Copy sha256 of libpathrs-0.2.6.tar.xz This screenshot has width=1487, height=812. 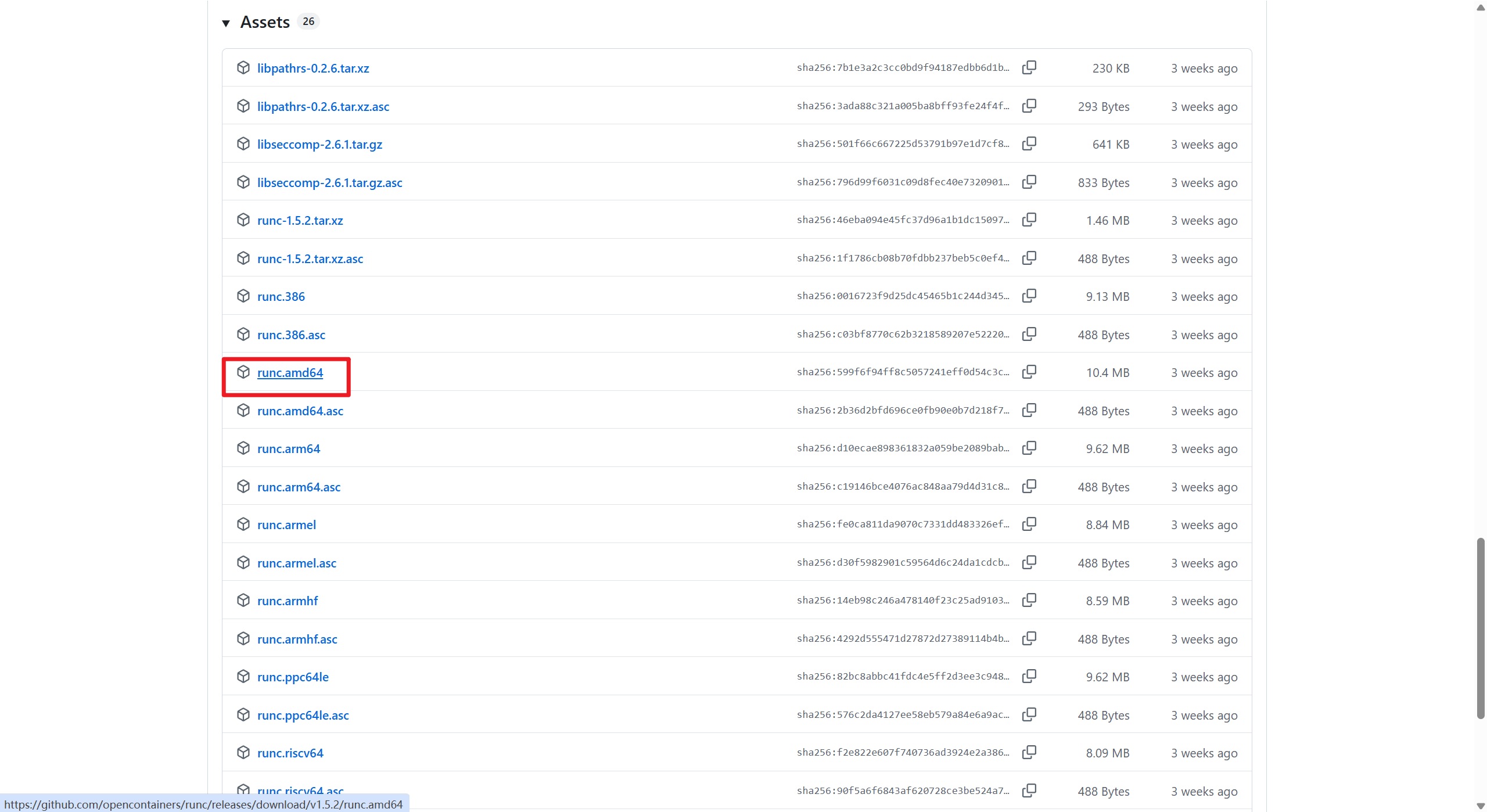click(1029, 67)
